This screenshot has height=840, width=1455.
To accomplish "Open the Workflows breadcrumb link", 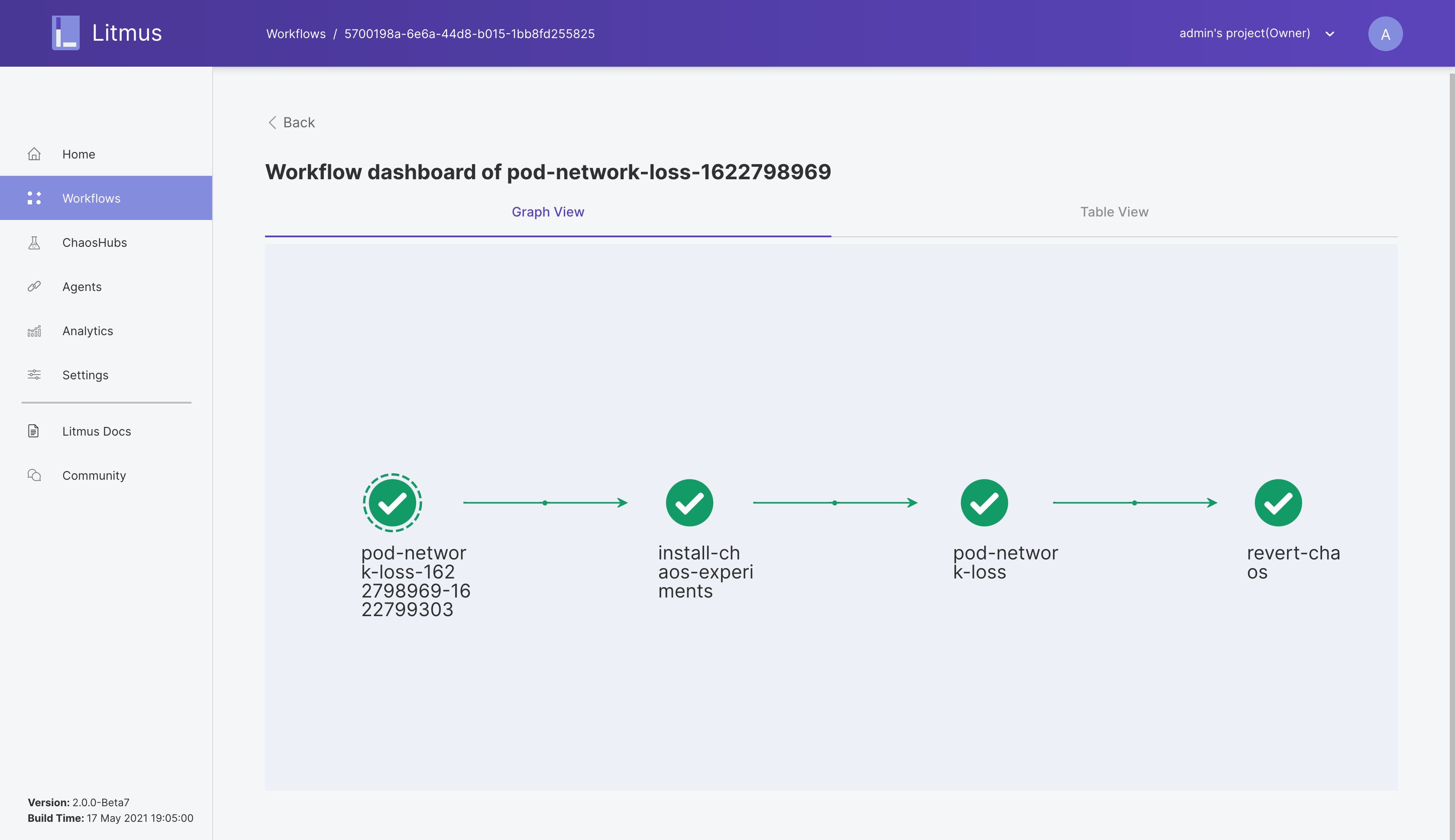I will [296, 34].
